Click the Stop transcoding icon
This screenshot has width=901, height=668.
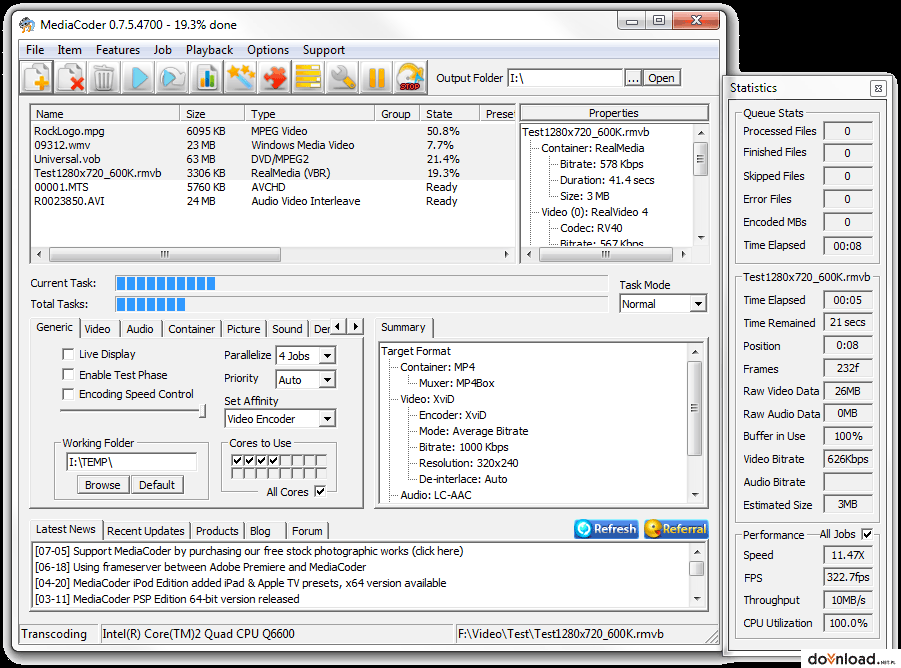coord(410,77)
